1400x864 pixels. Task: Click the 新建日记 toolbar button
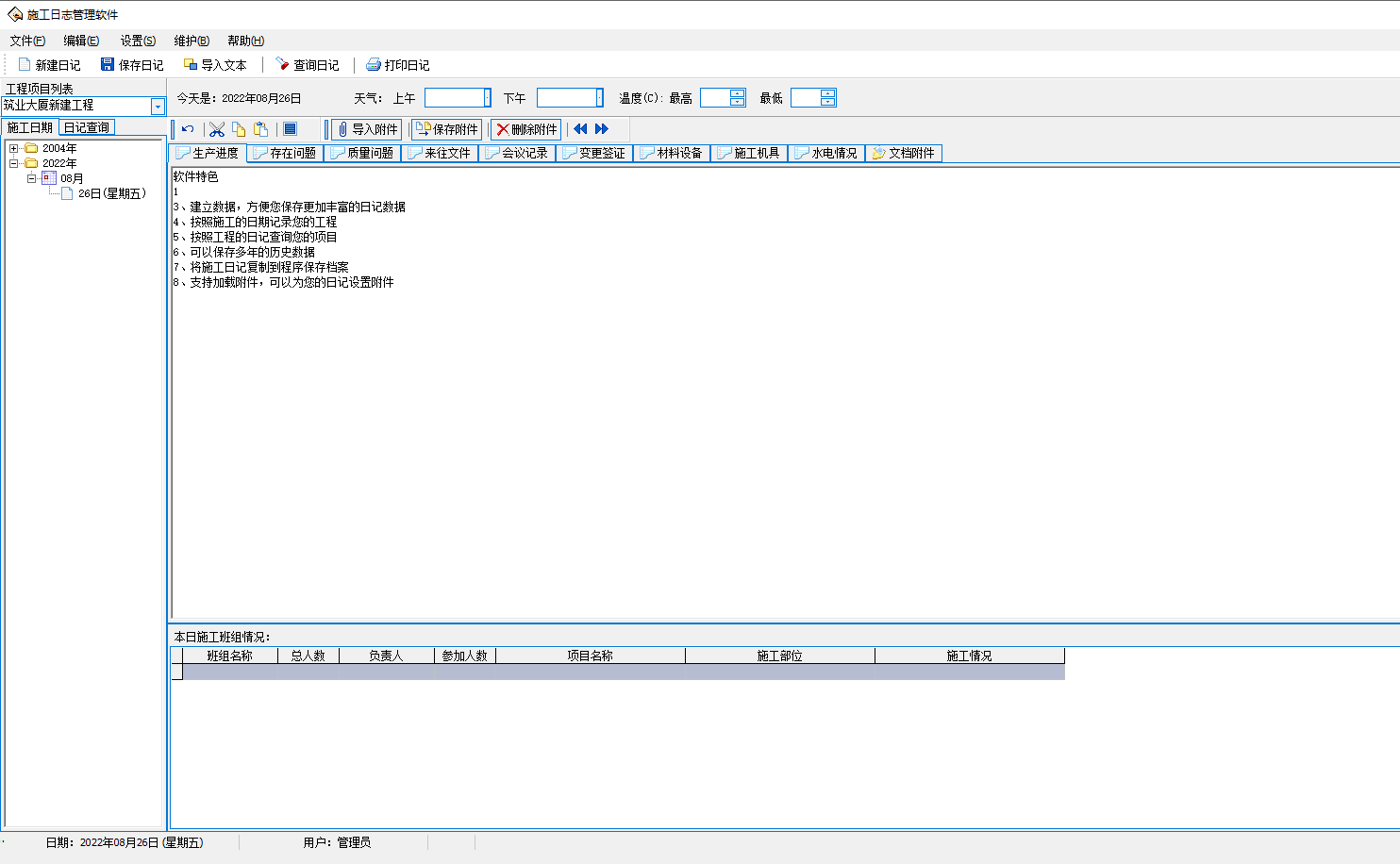[x=49, y=65]
